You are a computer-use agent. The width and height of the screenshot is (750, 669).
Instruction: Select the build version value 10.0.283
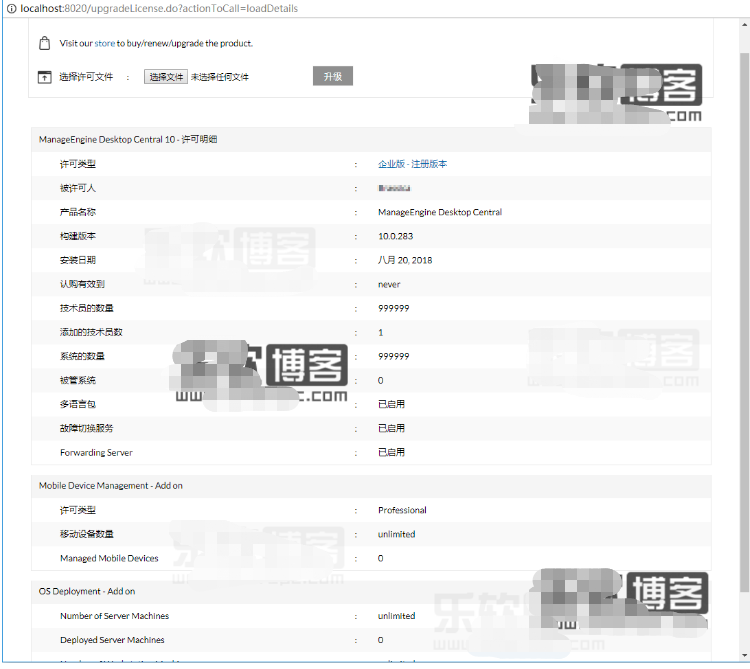click(396, 236)
